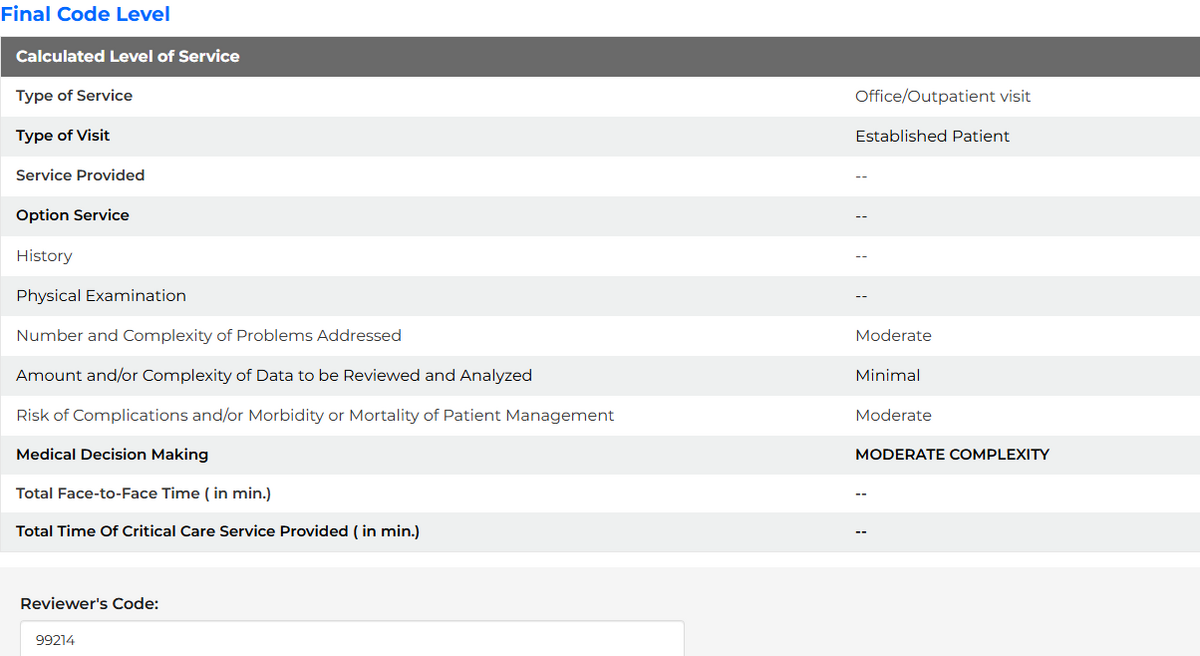
Task: Click the Total Face-to-Face Time label
Action: (143, 493)
